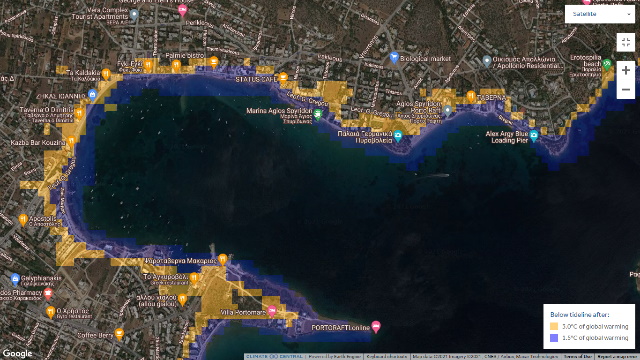Click the Allou giallou restaurant pin
Viewport: 640px width, 360px height.
click(x=182, y=300)
